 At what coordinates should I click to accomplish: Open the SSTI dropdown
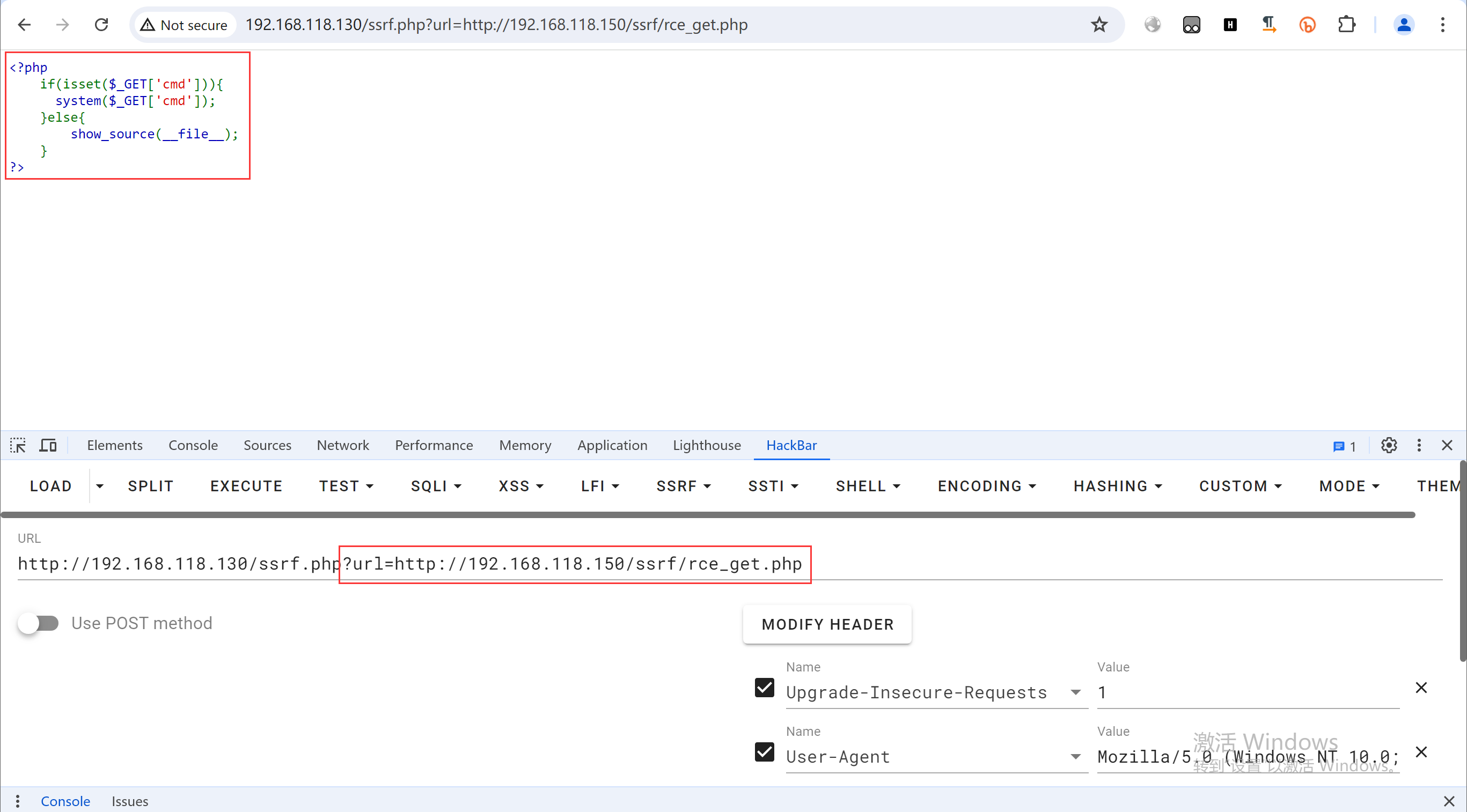(773, 486)
